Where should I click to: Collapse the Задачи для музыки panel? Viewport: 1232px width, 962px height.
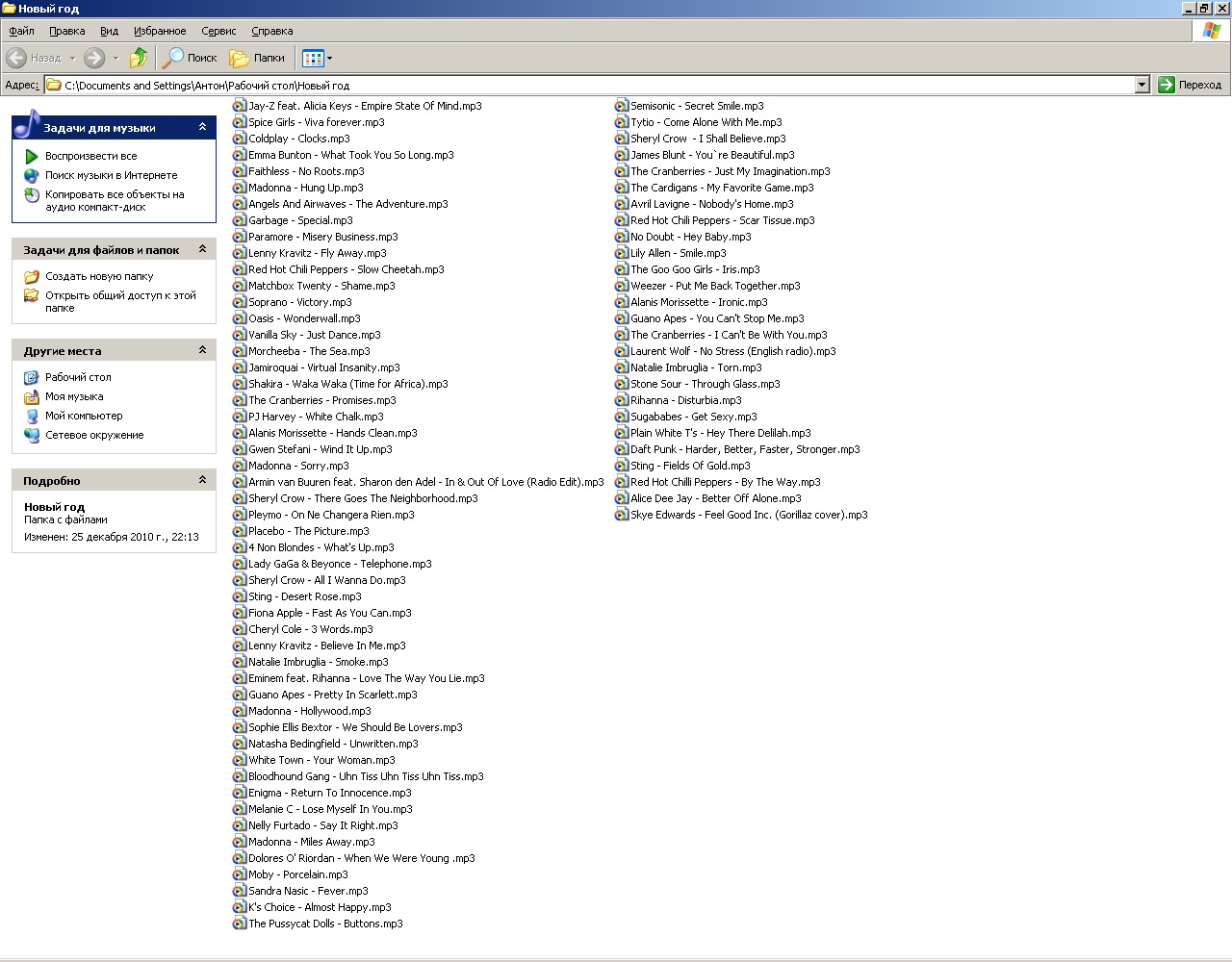point(202,127)
